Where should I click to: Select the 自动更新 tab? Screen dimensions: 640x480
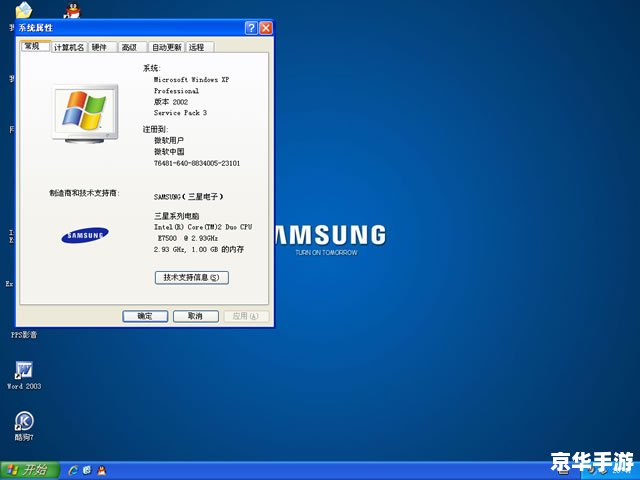(167, 47)
